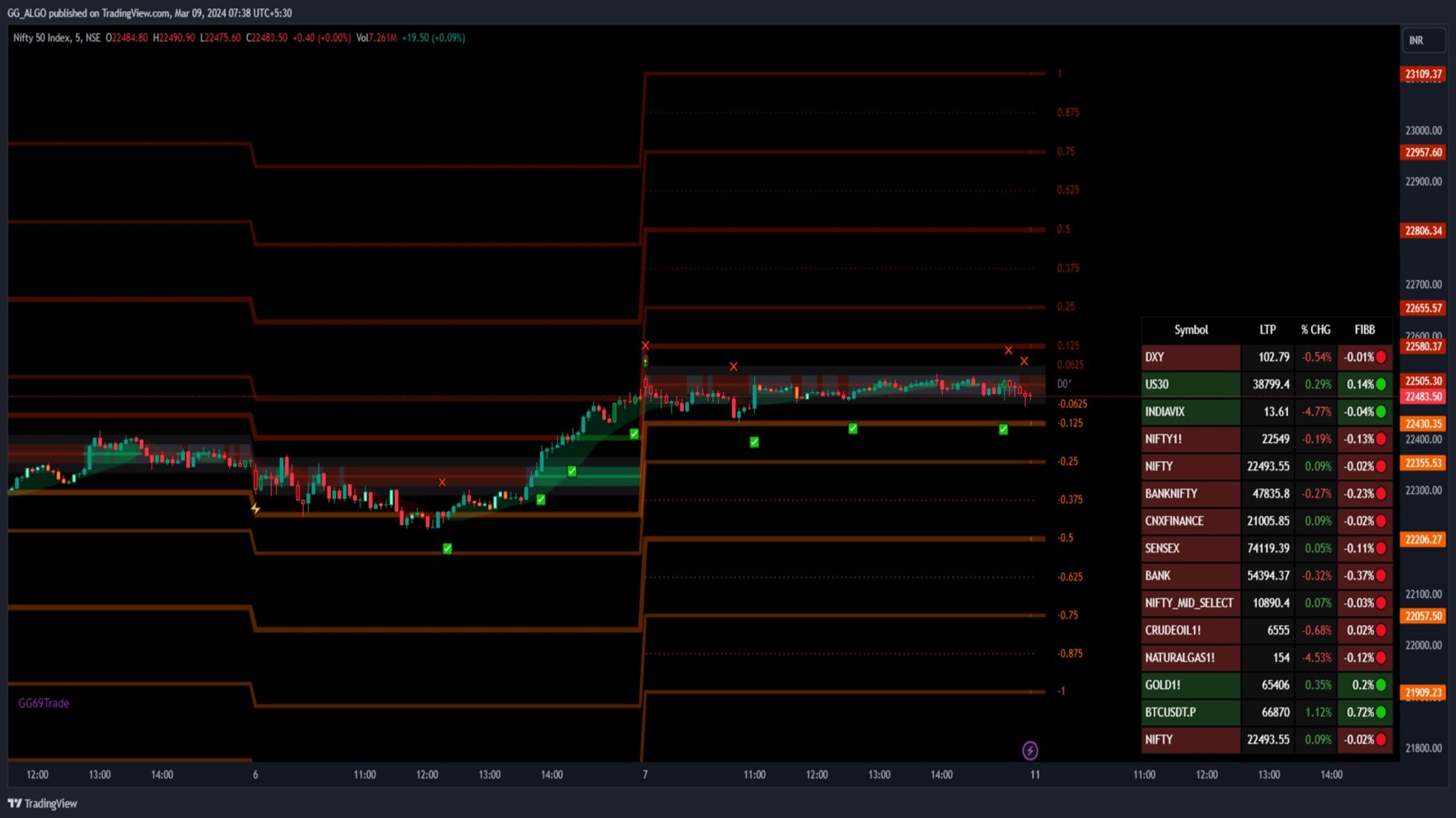
Task: Click the BTCUSDT.P change value 1.12%
Action: click(1319, 712)
